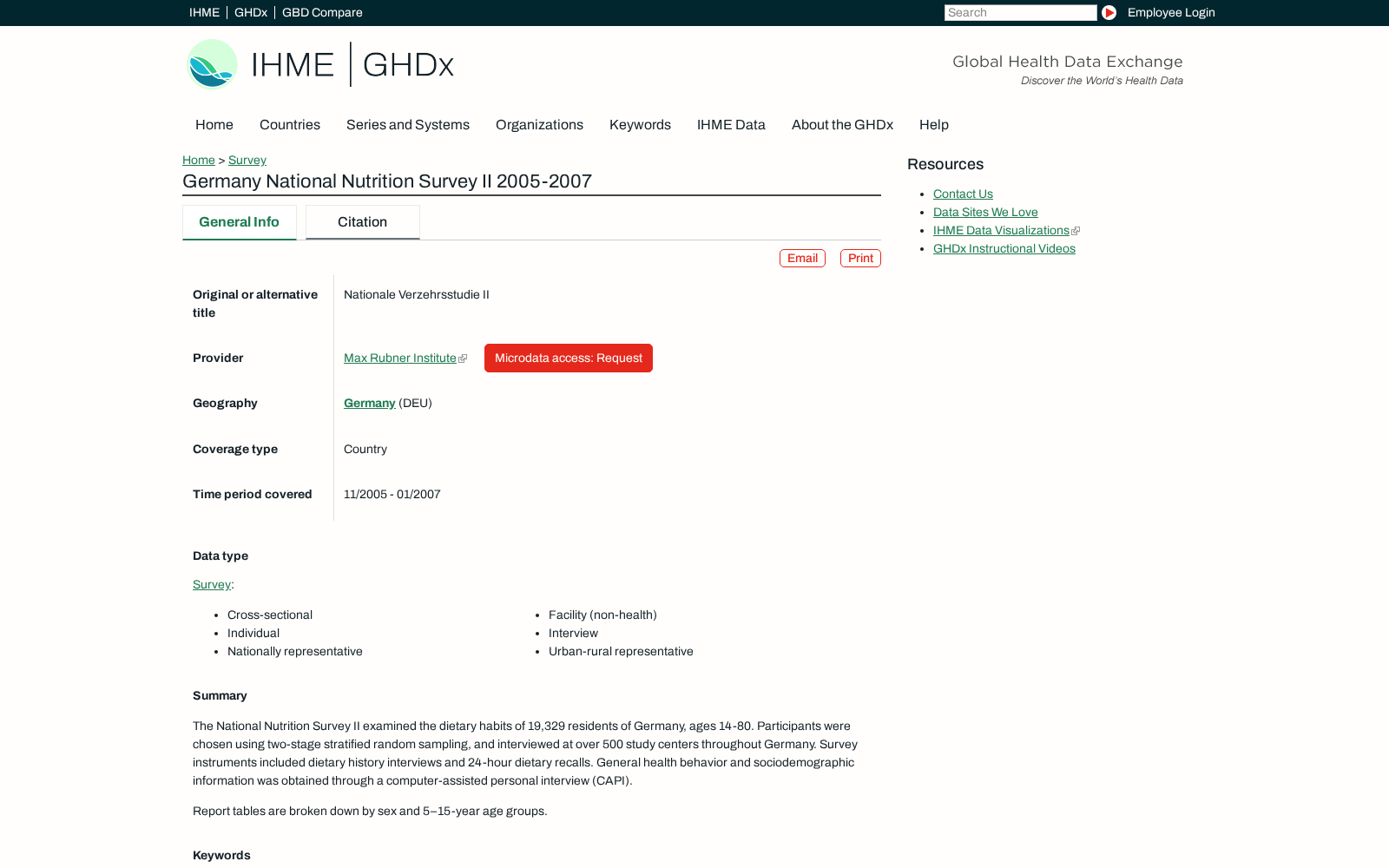Click the 'Country' coverage type value
Viewport: 1389px width, 868px height.
point(365,449)
